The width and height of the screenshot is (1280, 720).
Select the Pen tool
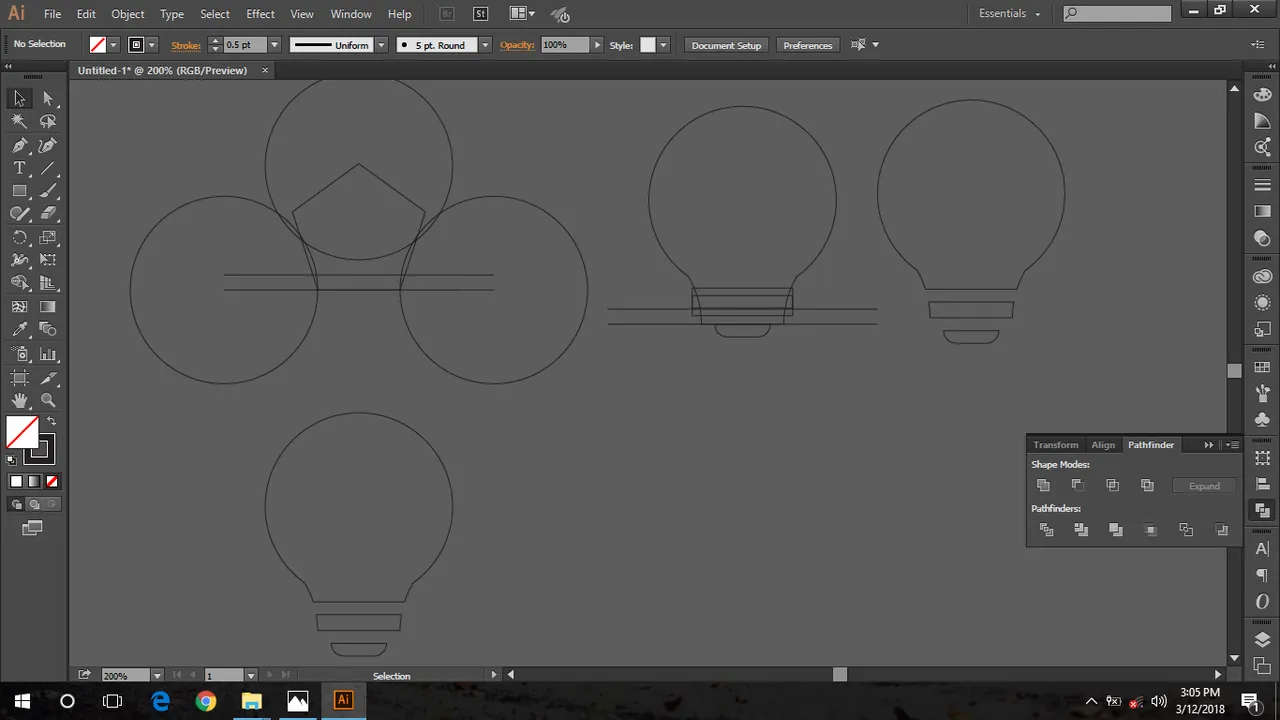coord(19,145)
